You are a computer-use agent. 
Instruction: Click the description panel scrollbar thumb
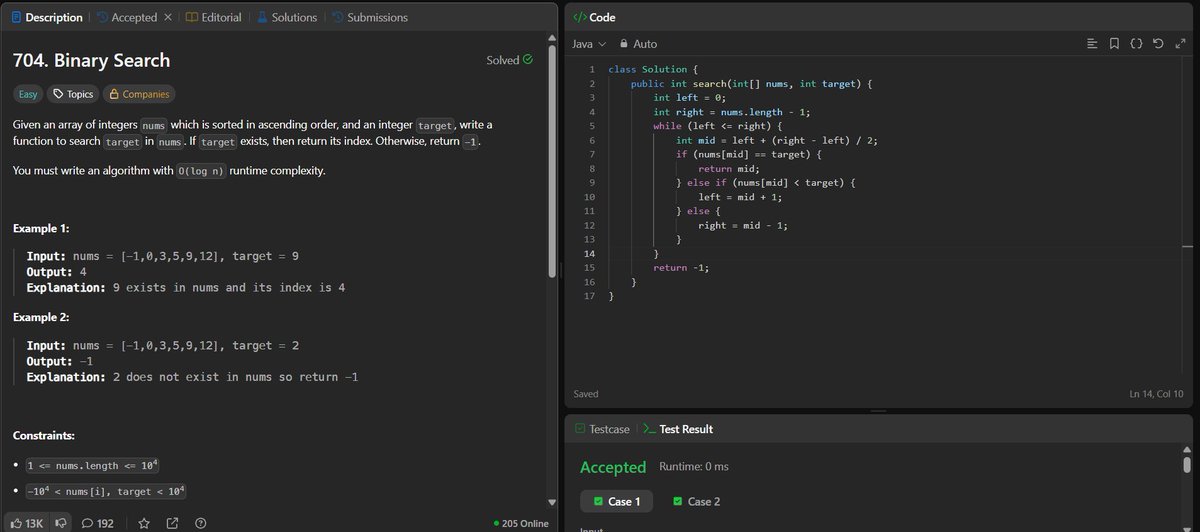coord(552,160)
